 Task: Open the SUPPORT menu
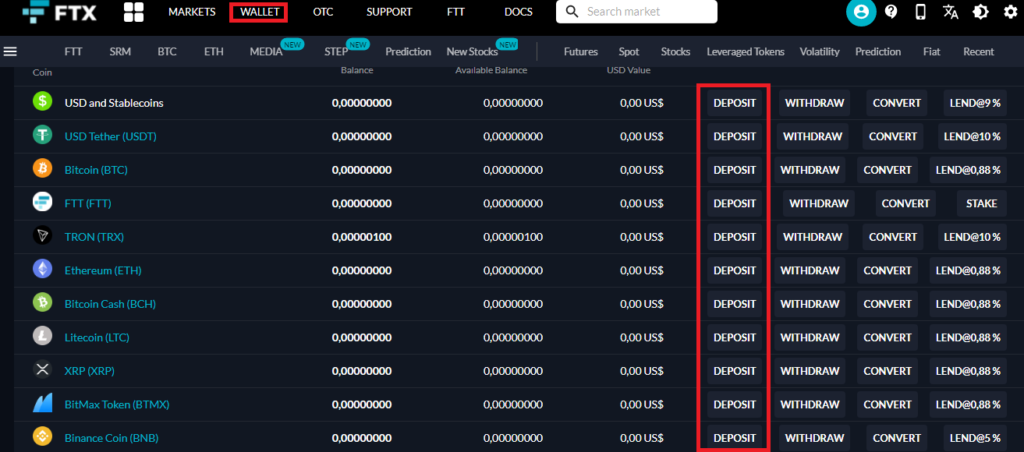[389, 12]
